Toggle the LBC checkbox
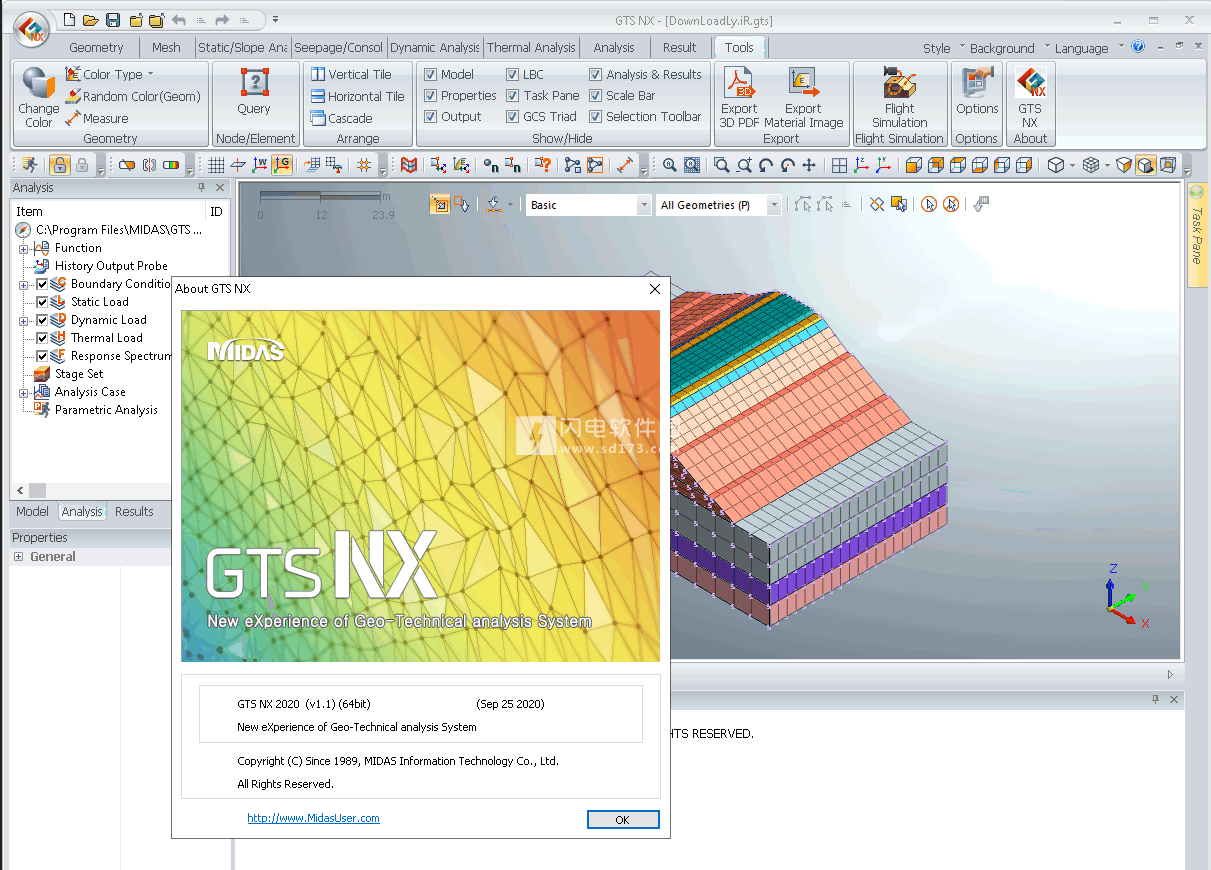Viewport: 1211px width, 870px height. (x=512, y=74)
